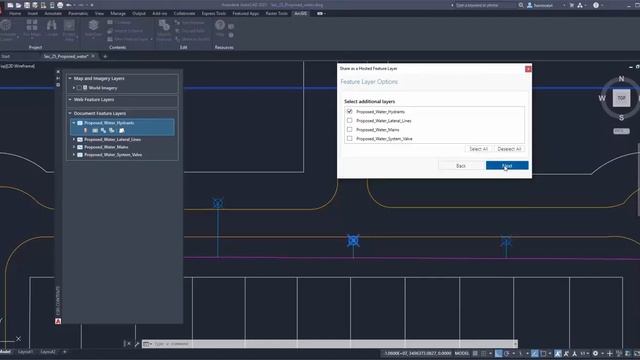Select the Proposed_Water_Mains layer in the panel
Viewport: 640px width, 360px height.
coord(106,147)
